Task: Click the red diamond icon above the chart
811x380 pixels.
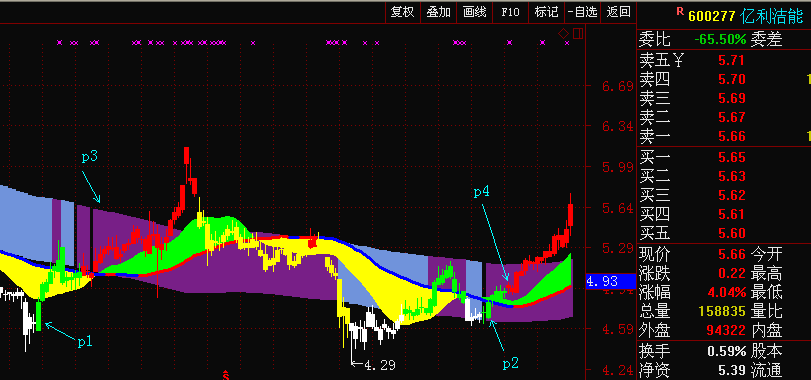Action: [x=563, y=34]
